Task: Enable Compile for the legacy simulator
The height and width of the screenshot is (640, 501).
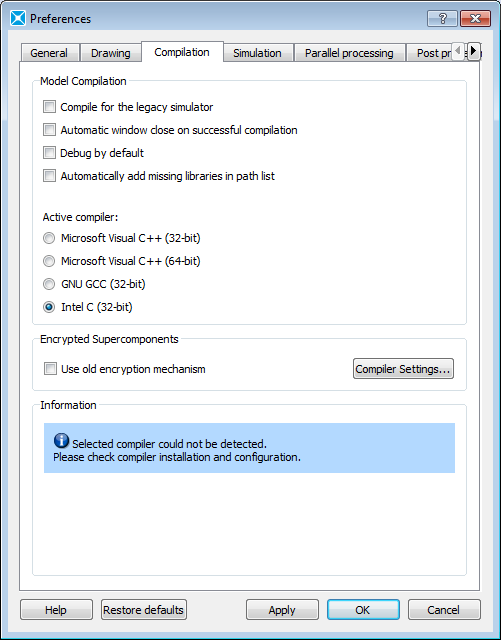Action: pyautogui.click(x=49, y=107)
